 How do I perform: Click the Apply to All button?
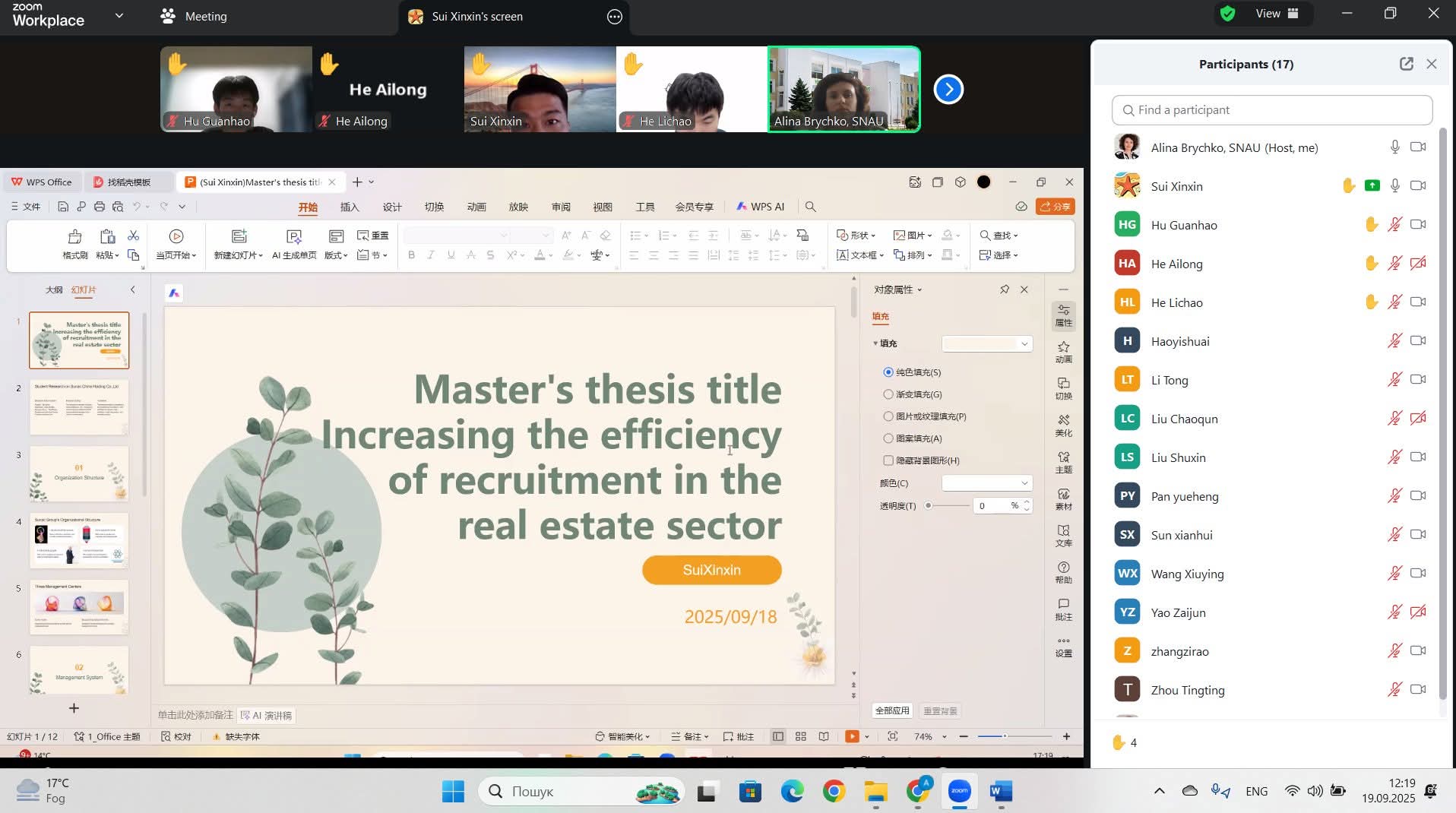[x=892, y=710]
